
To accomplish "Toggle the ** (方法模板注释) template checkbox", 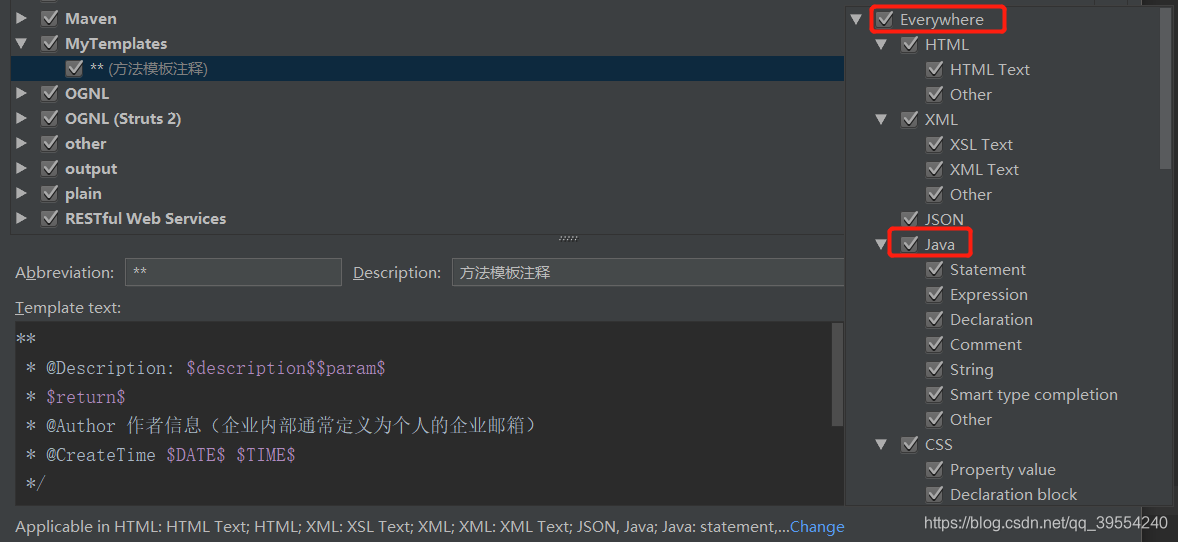I will tap(74, 68).
